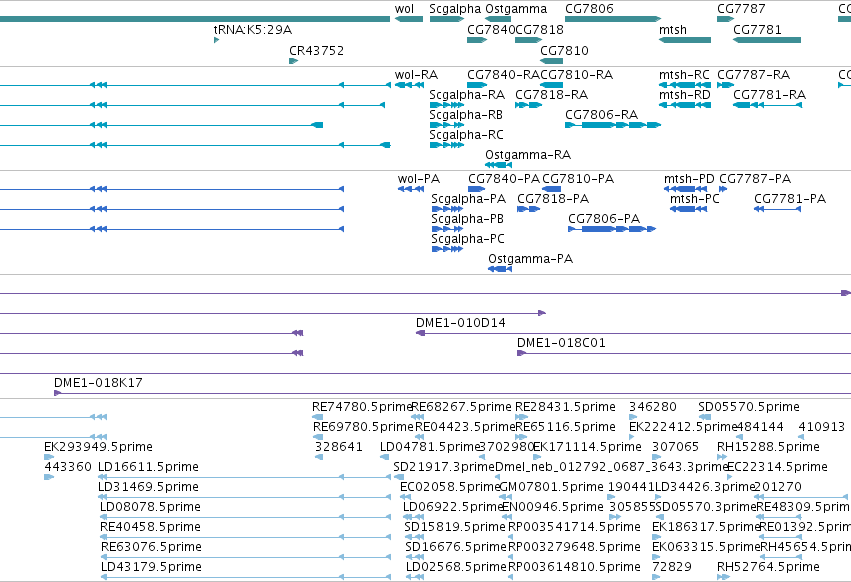This screenshot has width=851, height=582.
Task: Click the Ostgamma-RA transcript label
Action: point(528,155)
